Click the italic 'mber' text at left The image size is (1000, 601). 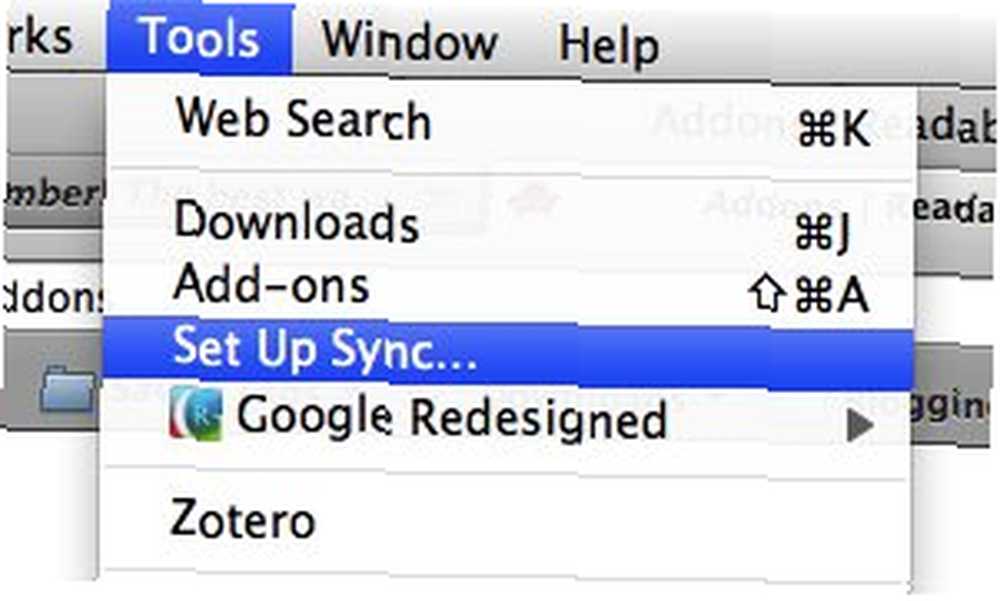[54, 192]
